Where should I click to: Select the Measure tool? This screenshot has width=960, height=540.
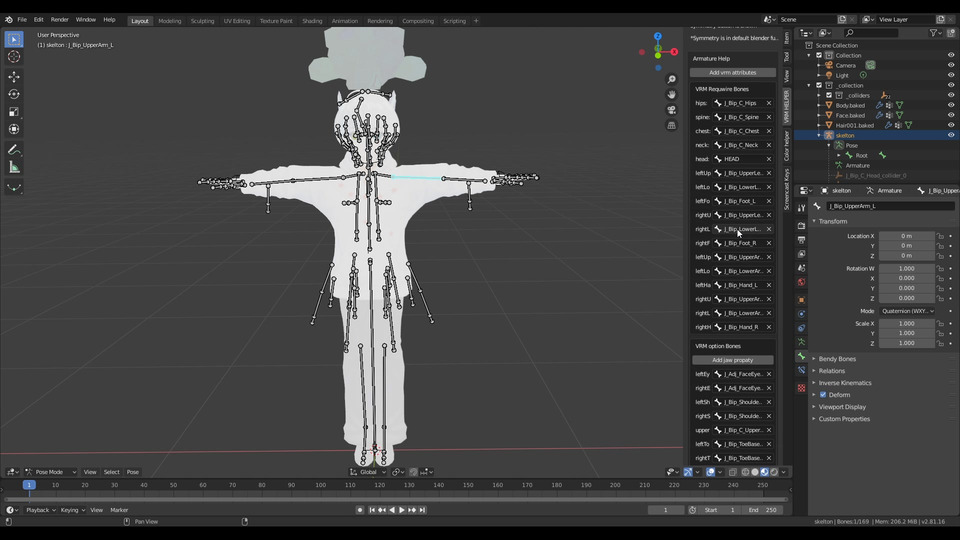tap(14, 167)
